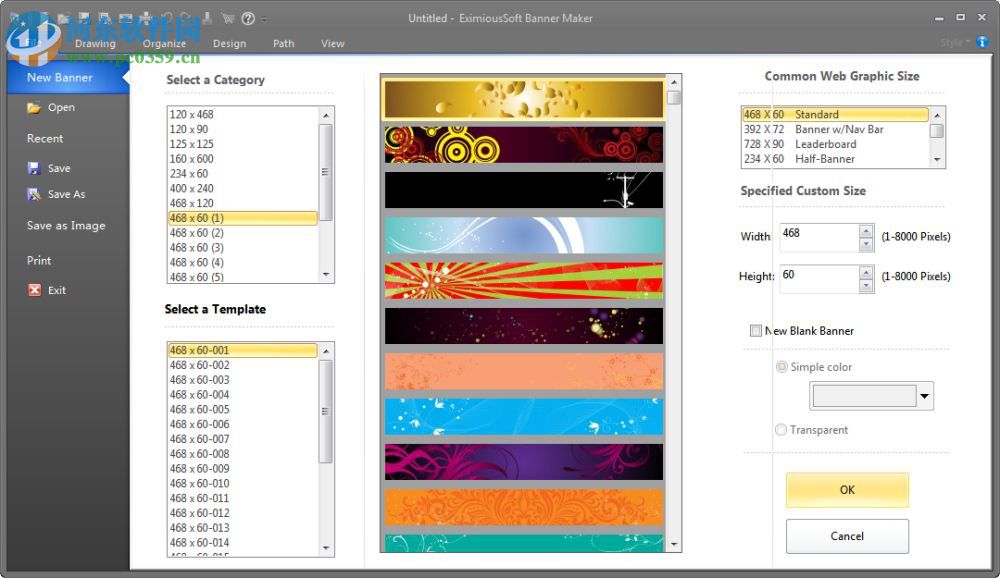Click the red X Exit icon in sidebar
1000x578 pixels.
tap(32, 290)
